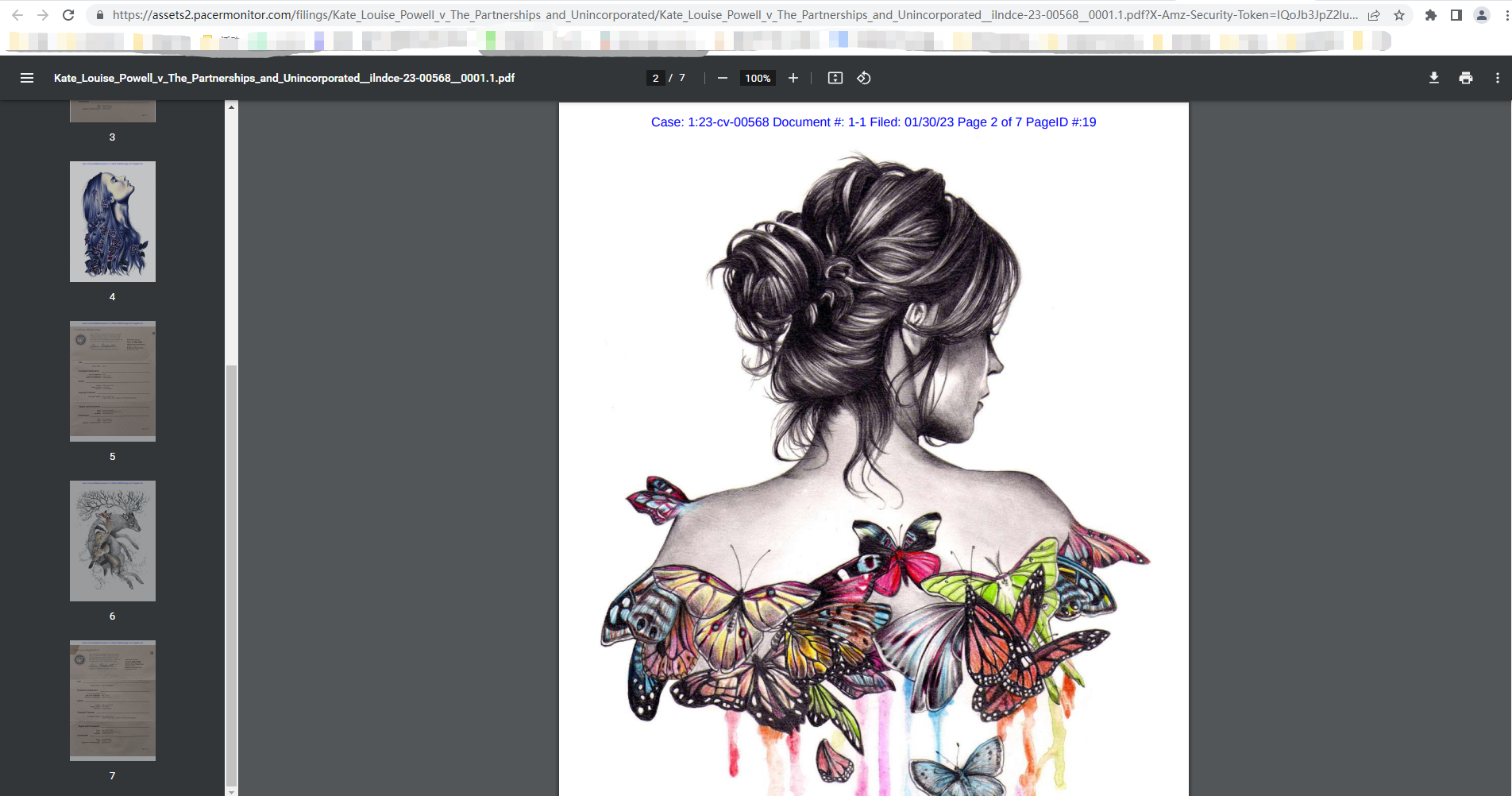Go back to the previous browser page
This screenshot has width=1512, height=796.
click(17, 15)
